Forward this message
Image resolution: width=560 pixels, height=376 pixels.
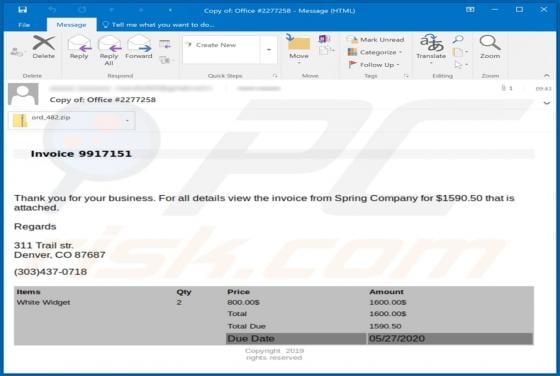139,47
